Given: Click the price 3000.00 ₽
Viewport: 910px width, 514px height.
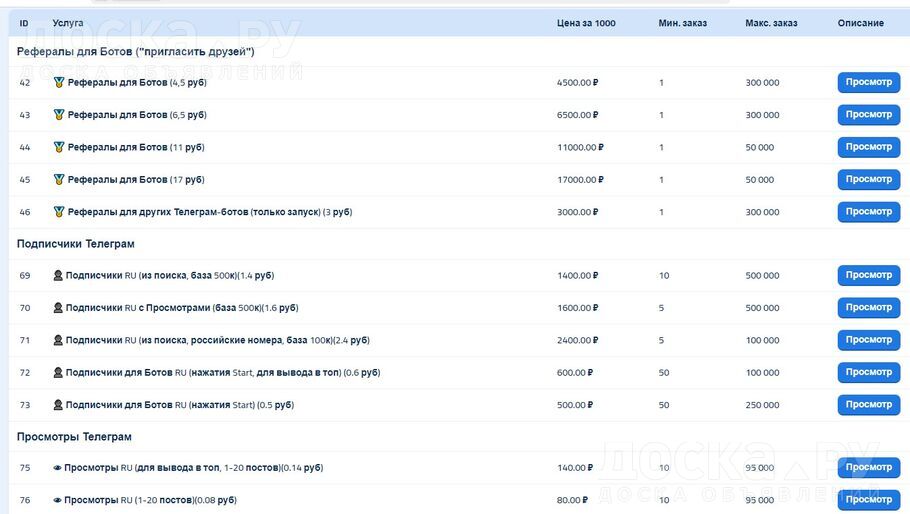Looking at the screenshot, I should tap(577, 212).
